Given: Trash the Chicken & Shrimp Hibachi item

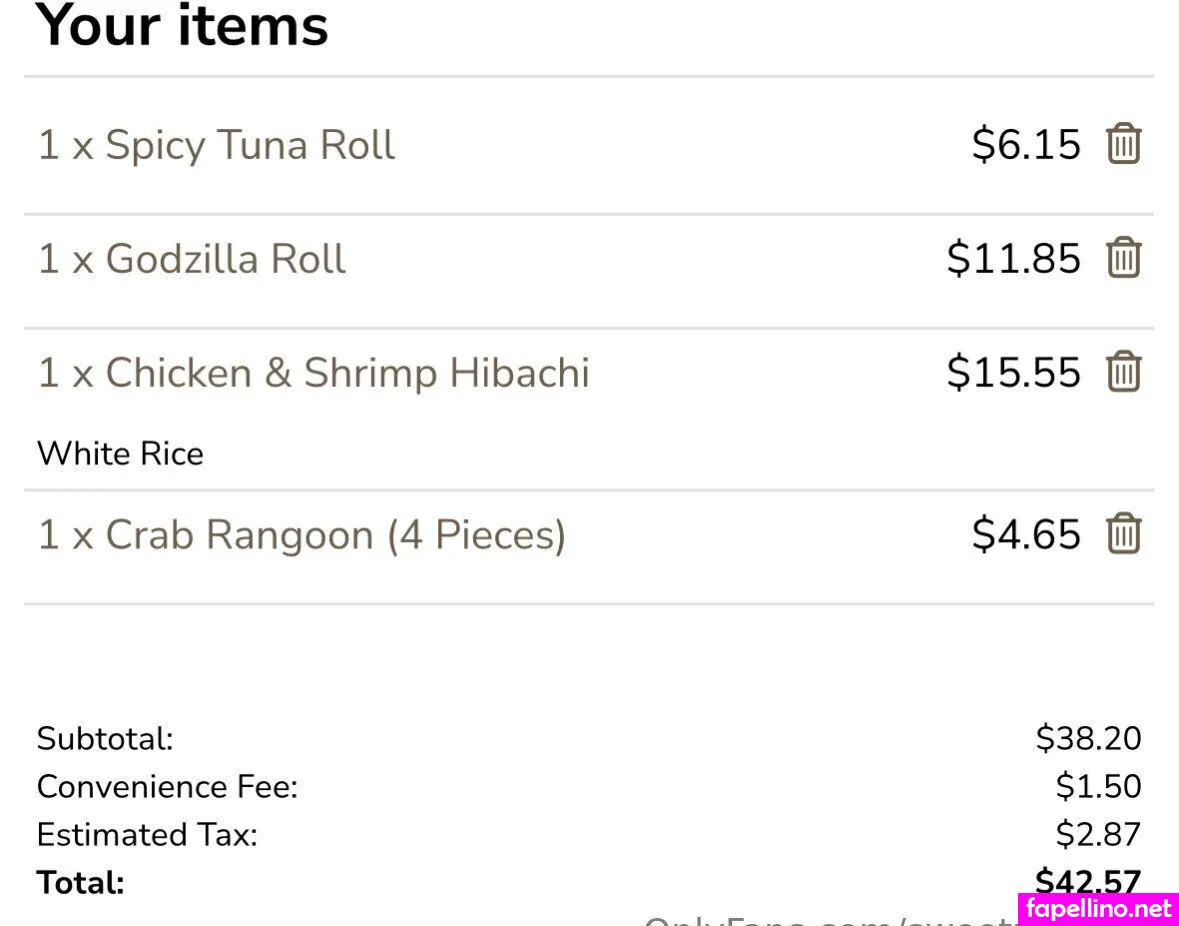Looking at the screenshot, I should [1123, 372].
